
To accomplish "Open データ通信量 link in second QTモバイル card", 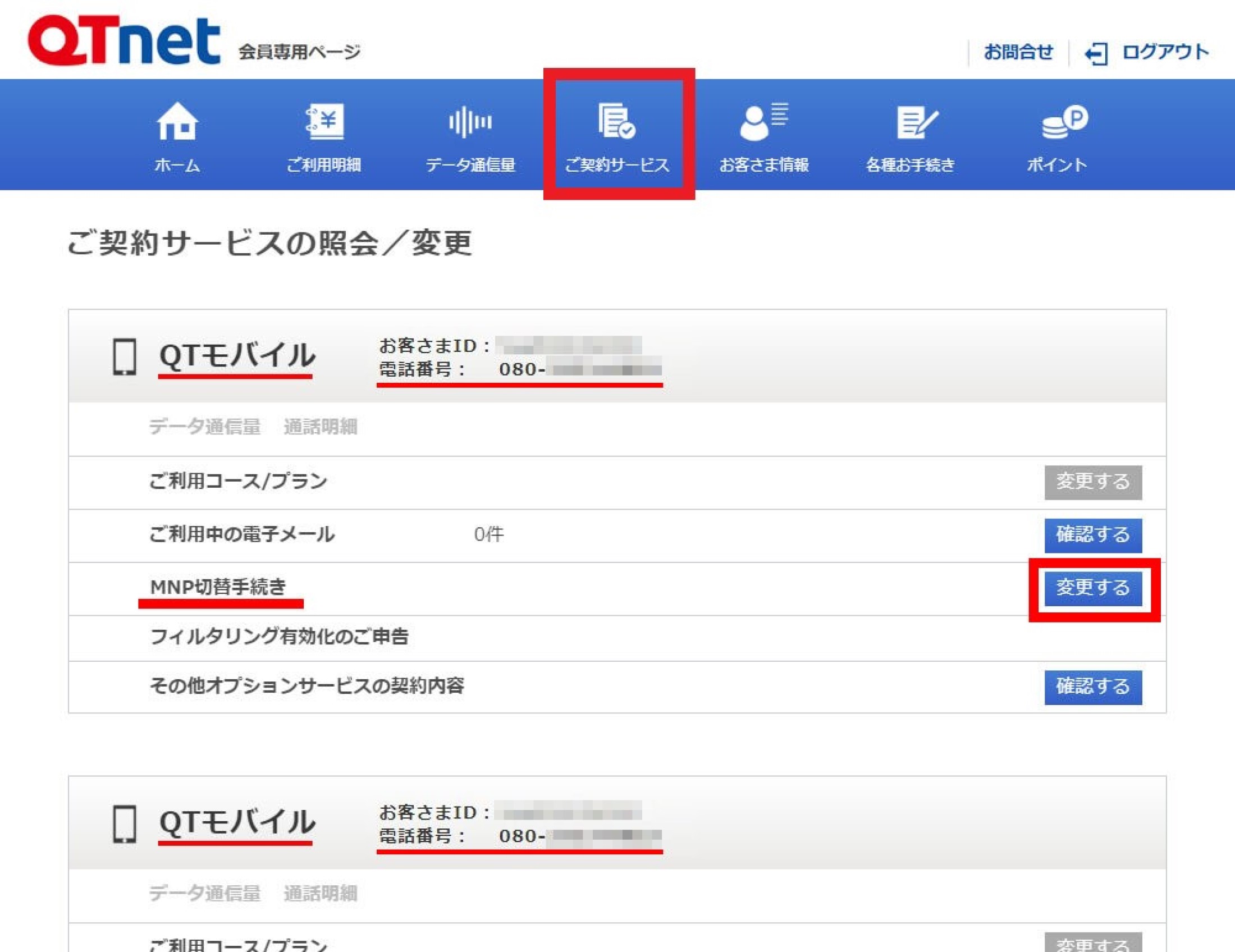I will [205, 894].
